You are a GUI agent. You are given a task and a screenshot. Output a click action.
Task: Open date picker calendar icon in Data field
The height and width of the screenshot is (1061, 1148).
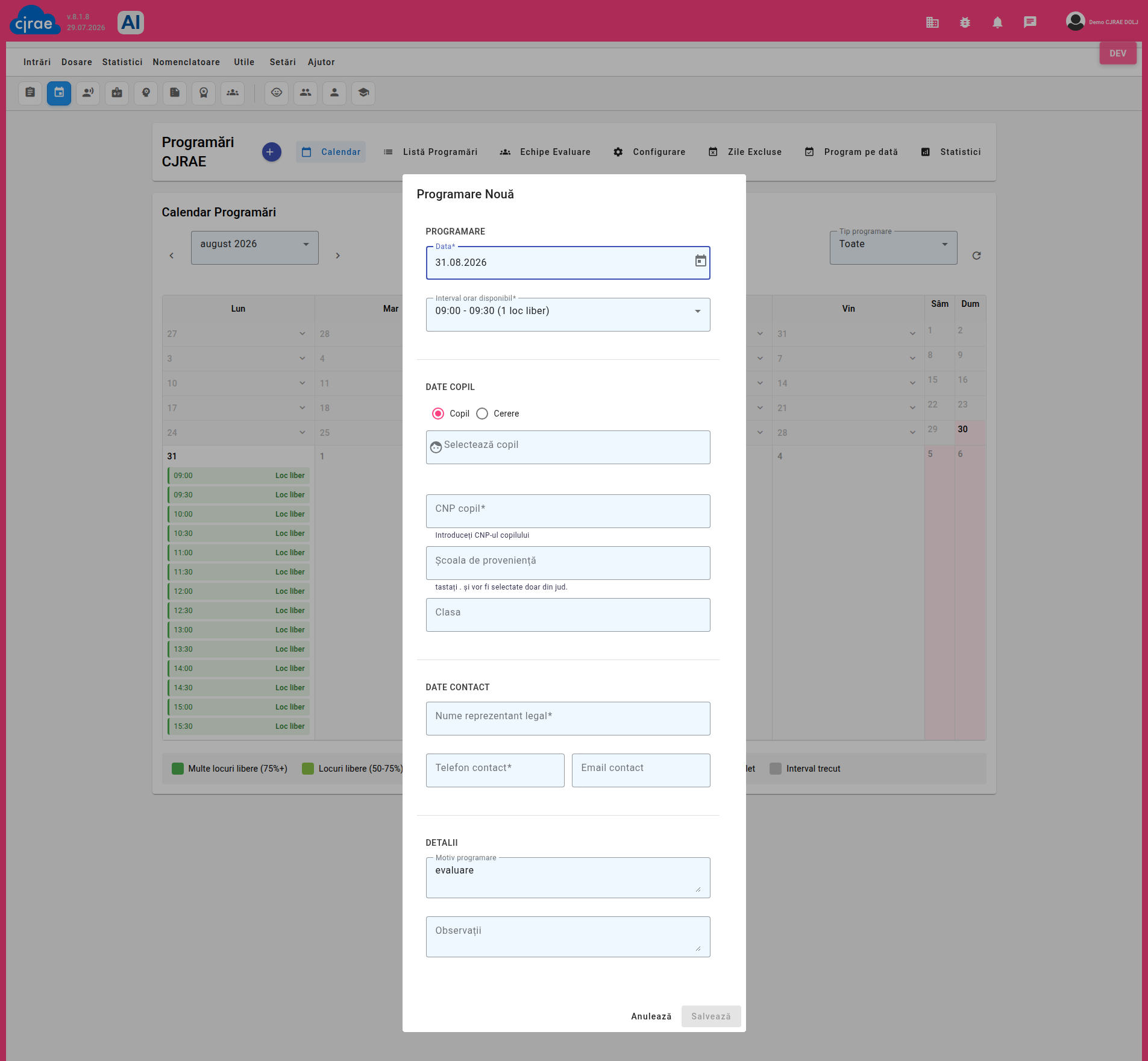700,261
